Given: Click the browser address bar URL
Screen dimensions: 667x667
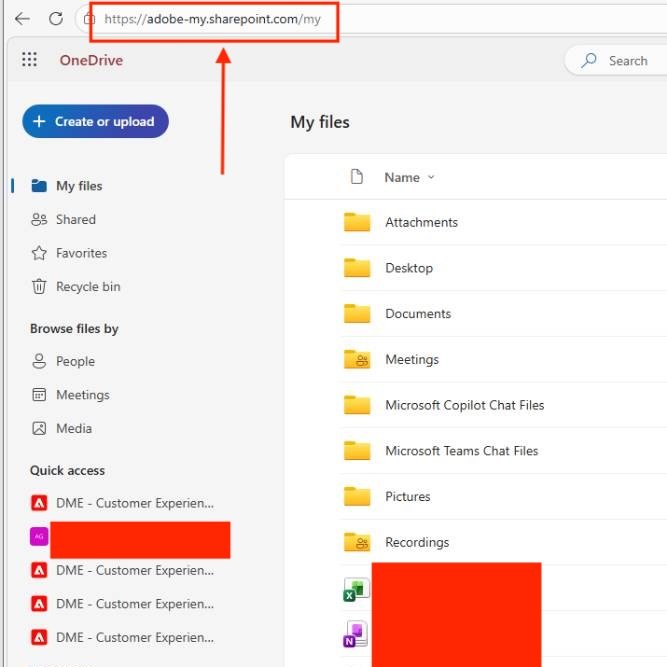Looking at the screenshot, I should pyautogui.click(x=213, y=19).
